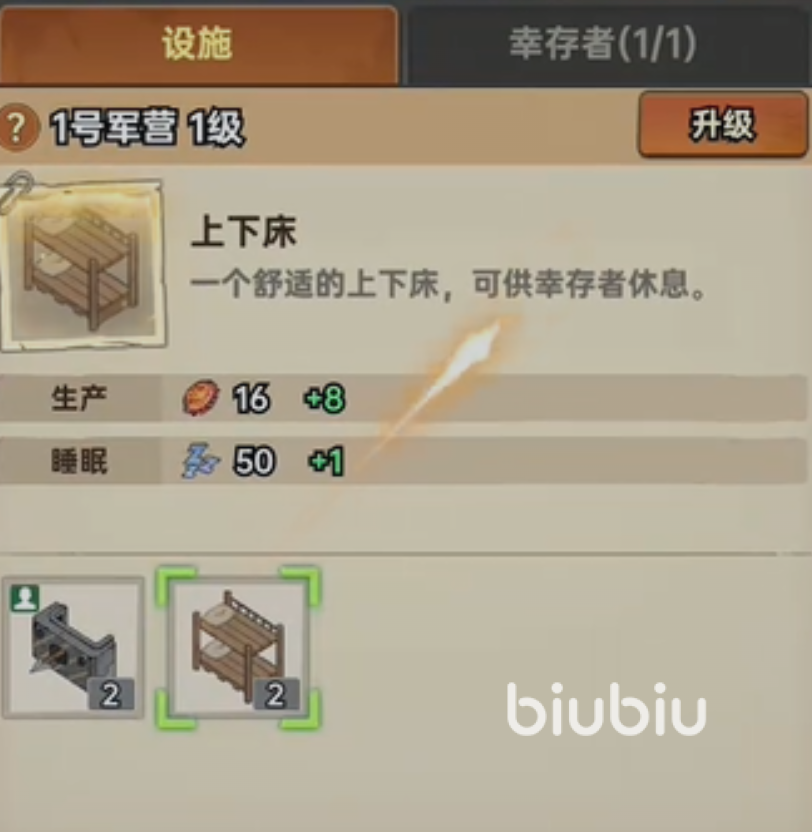Select the 生产 production row
This screenshot has height=832, width=812.
[403, 397]
